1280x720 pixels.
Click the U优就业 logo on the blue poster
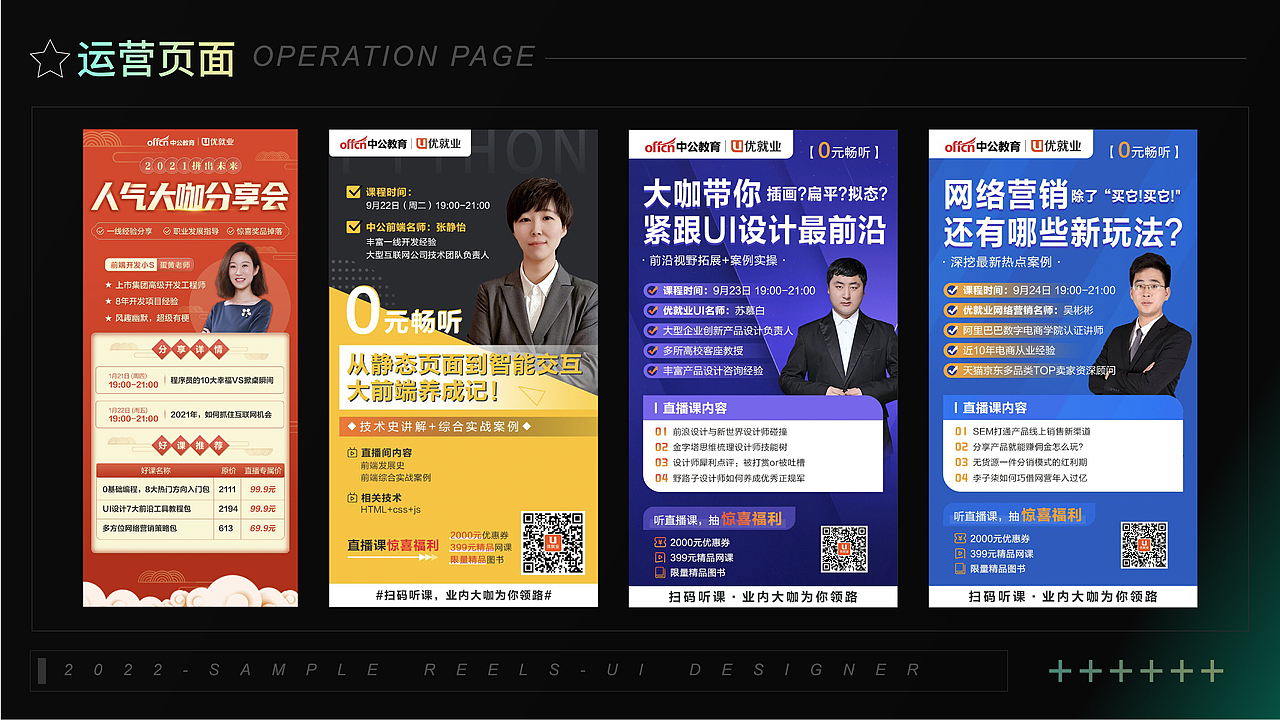[1055, 146]
